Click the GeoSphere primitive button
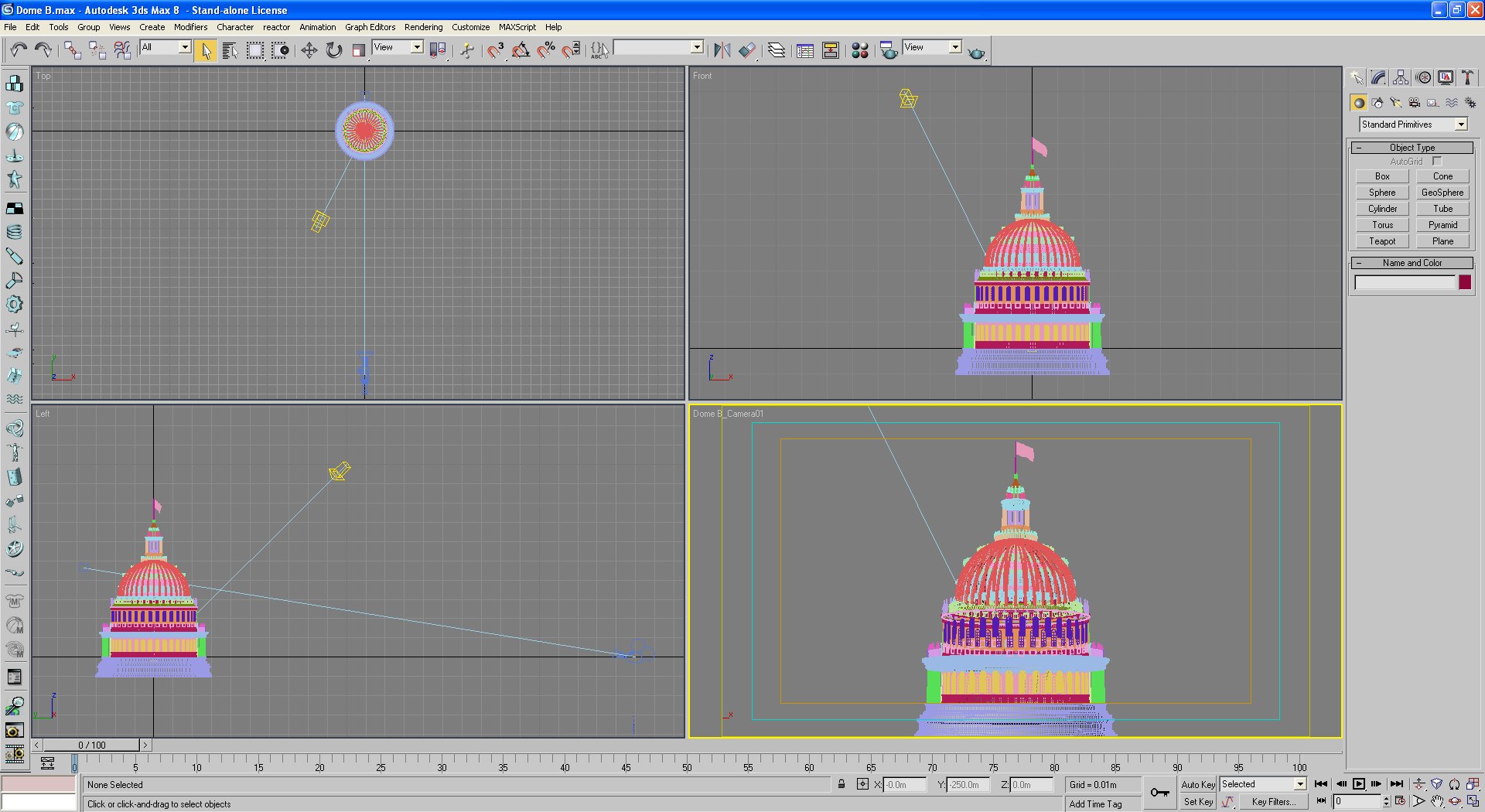Viewport: 1485px width, 812px height. click(1442, 193)
